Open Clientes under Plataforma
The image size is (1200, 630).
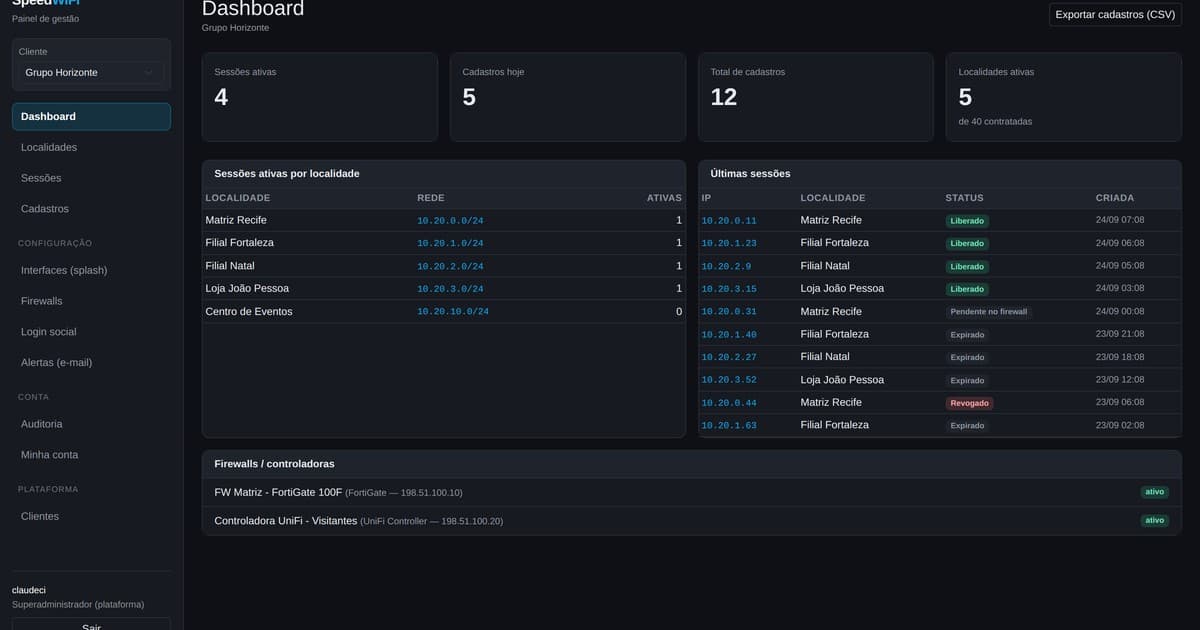point(91,516)
